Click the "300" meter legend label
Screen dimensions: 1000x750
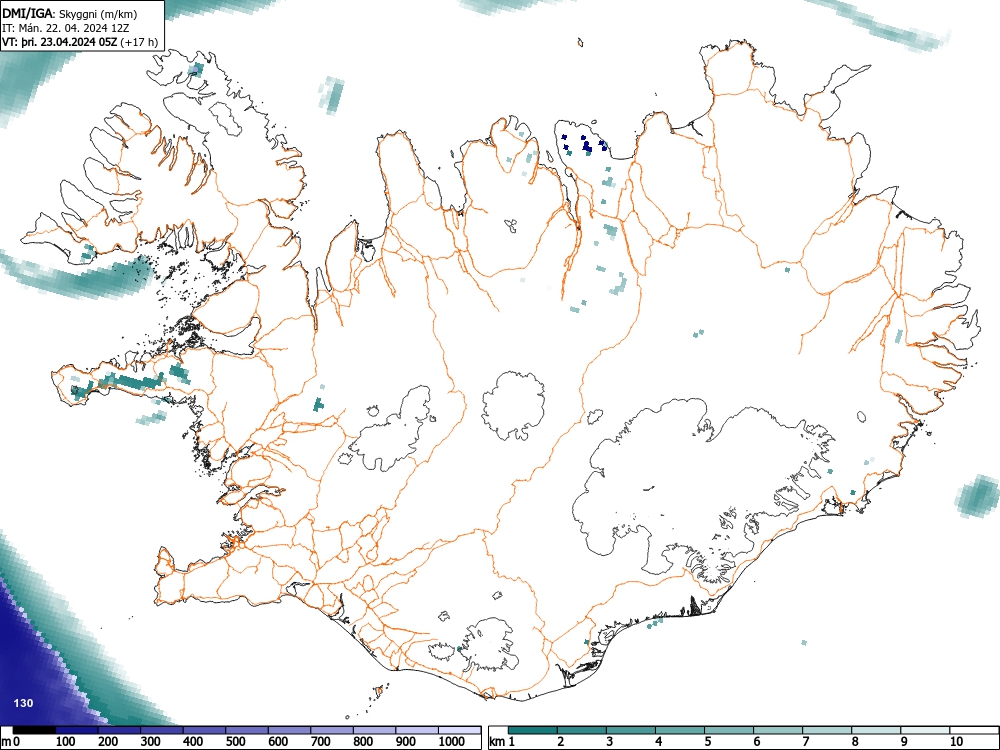(x=151, y=742)
